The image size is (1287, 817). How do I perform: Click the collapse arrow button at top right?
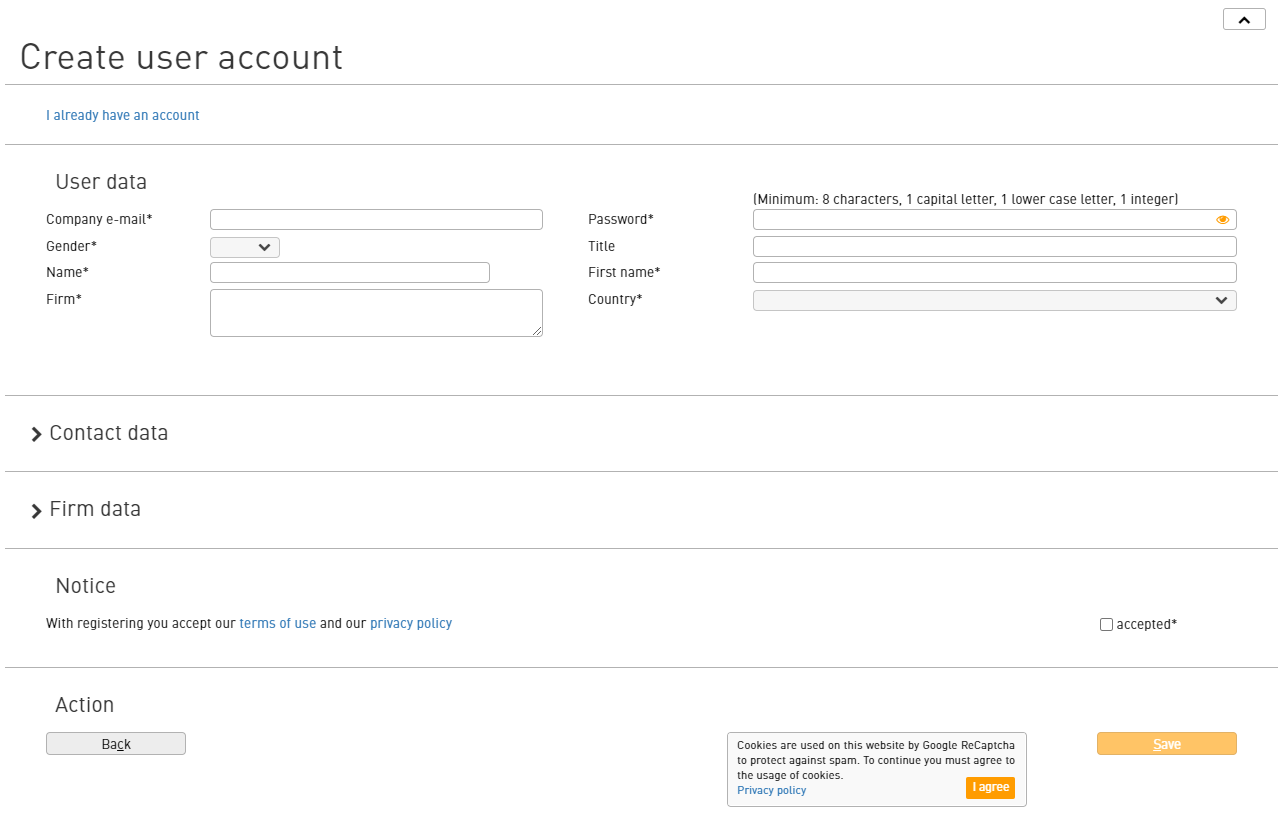(1244, 20)
